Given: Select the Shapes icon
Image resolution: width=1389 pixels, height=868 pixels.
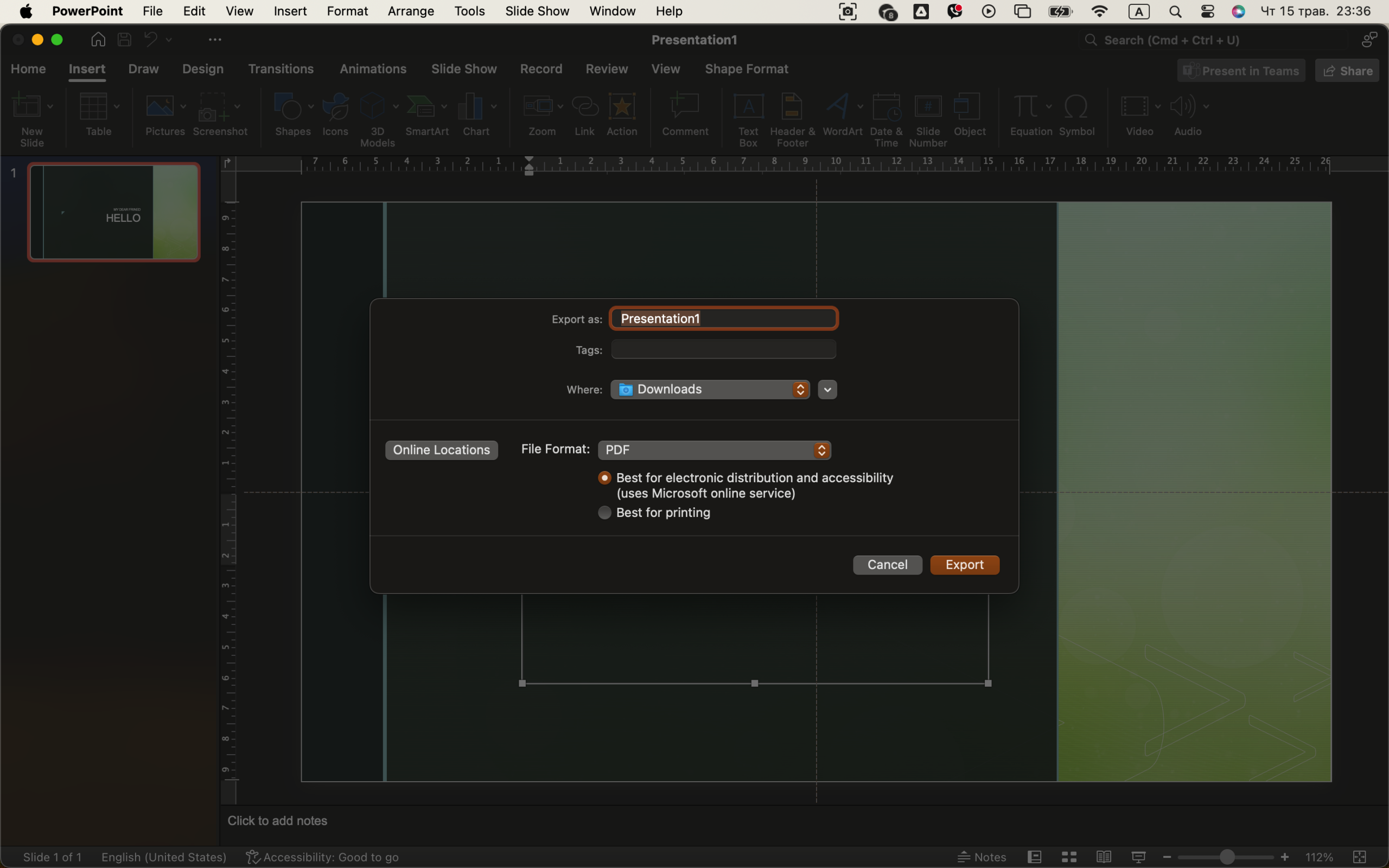Looking at the screenshot, I should coord(288,106).
